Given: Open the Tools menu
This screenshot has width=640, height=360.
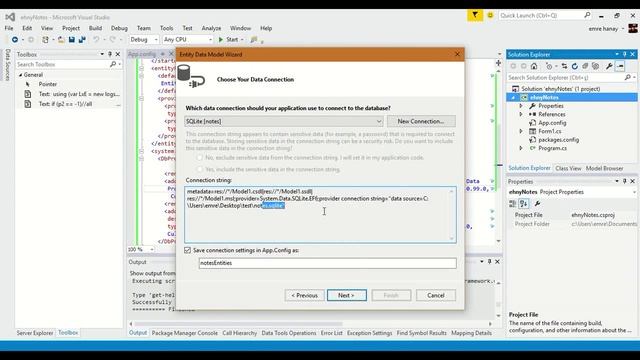Looking at the screenshot, I should pos(167,28).
